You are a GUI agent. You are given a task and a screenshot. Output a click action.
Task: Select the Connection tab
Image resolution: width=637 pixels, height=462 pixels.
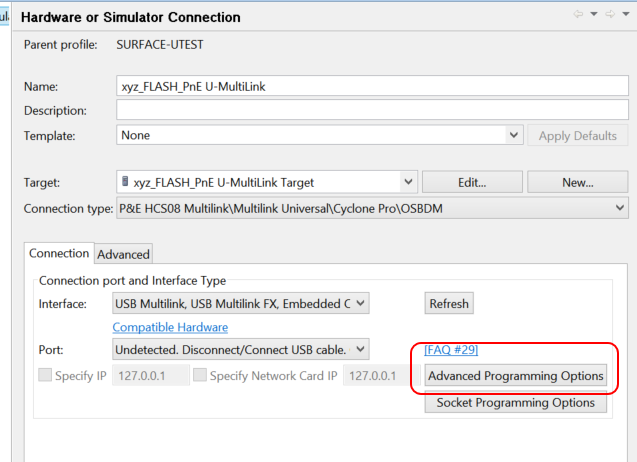point(60,254)
